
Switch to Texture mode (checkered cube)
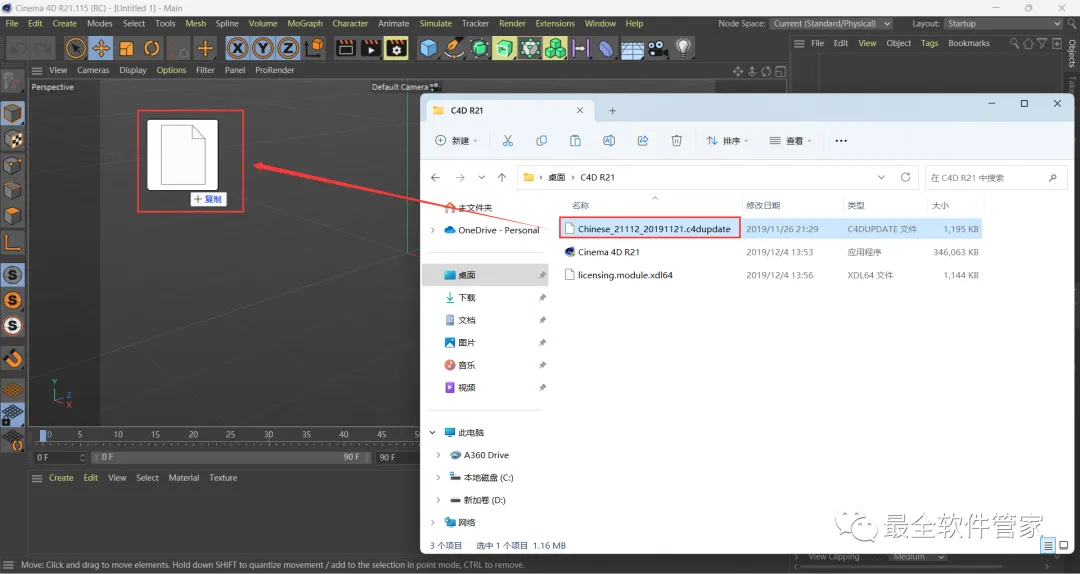pyautogui.click(x=12, y=139)
